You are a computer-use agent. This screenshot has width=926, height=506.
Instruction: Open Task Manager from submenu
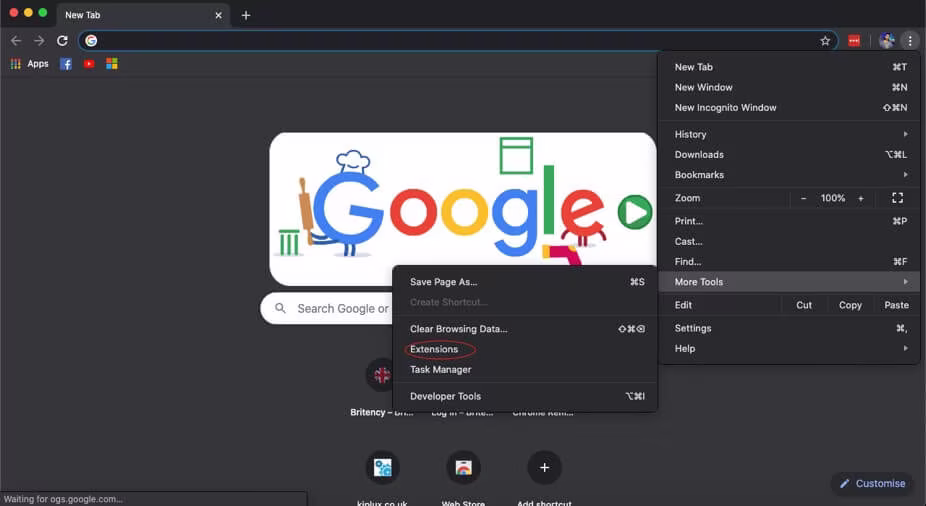click(525, 370)
